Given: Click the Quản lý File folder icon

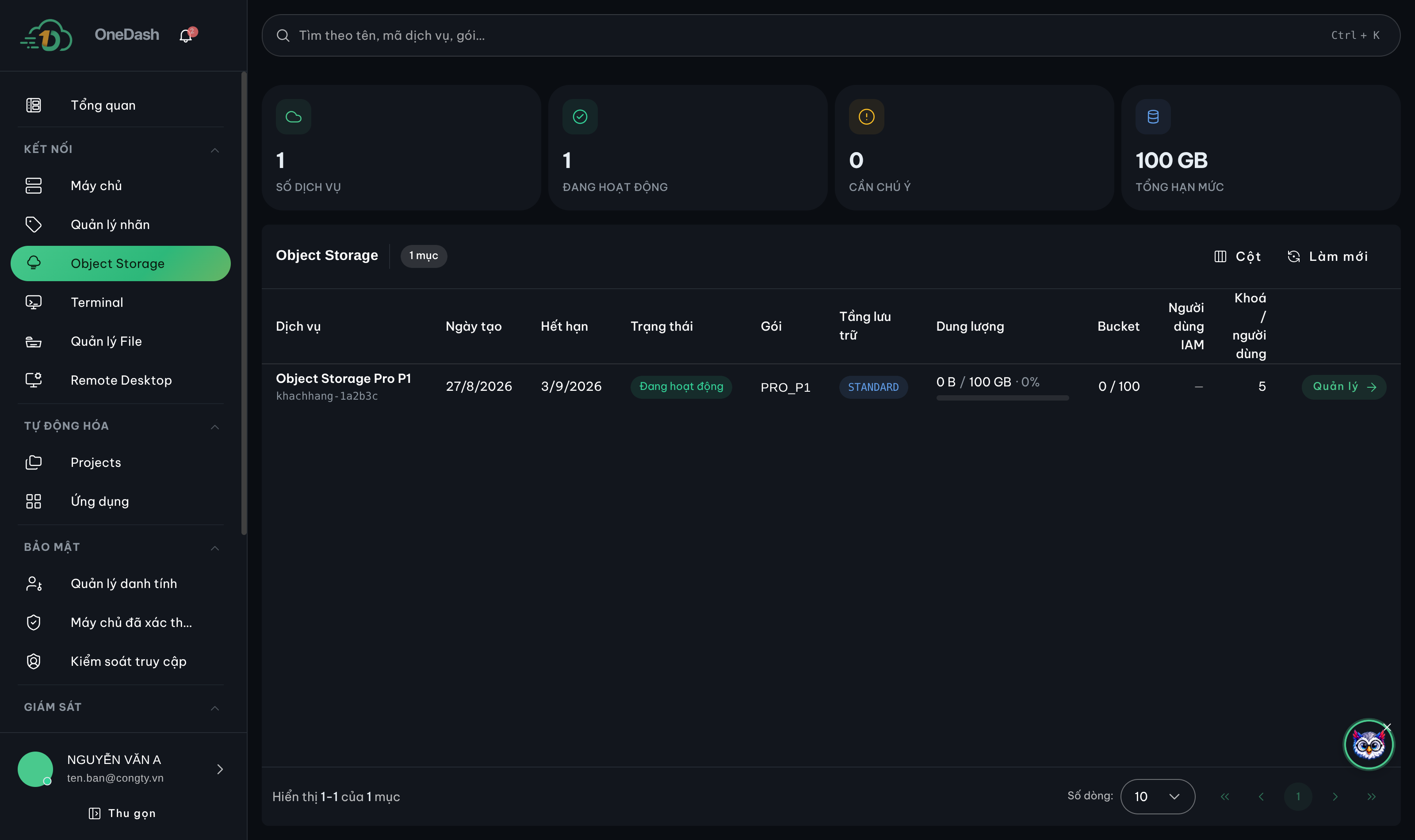Looking at the screenshot, I should pos(34,341).
